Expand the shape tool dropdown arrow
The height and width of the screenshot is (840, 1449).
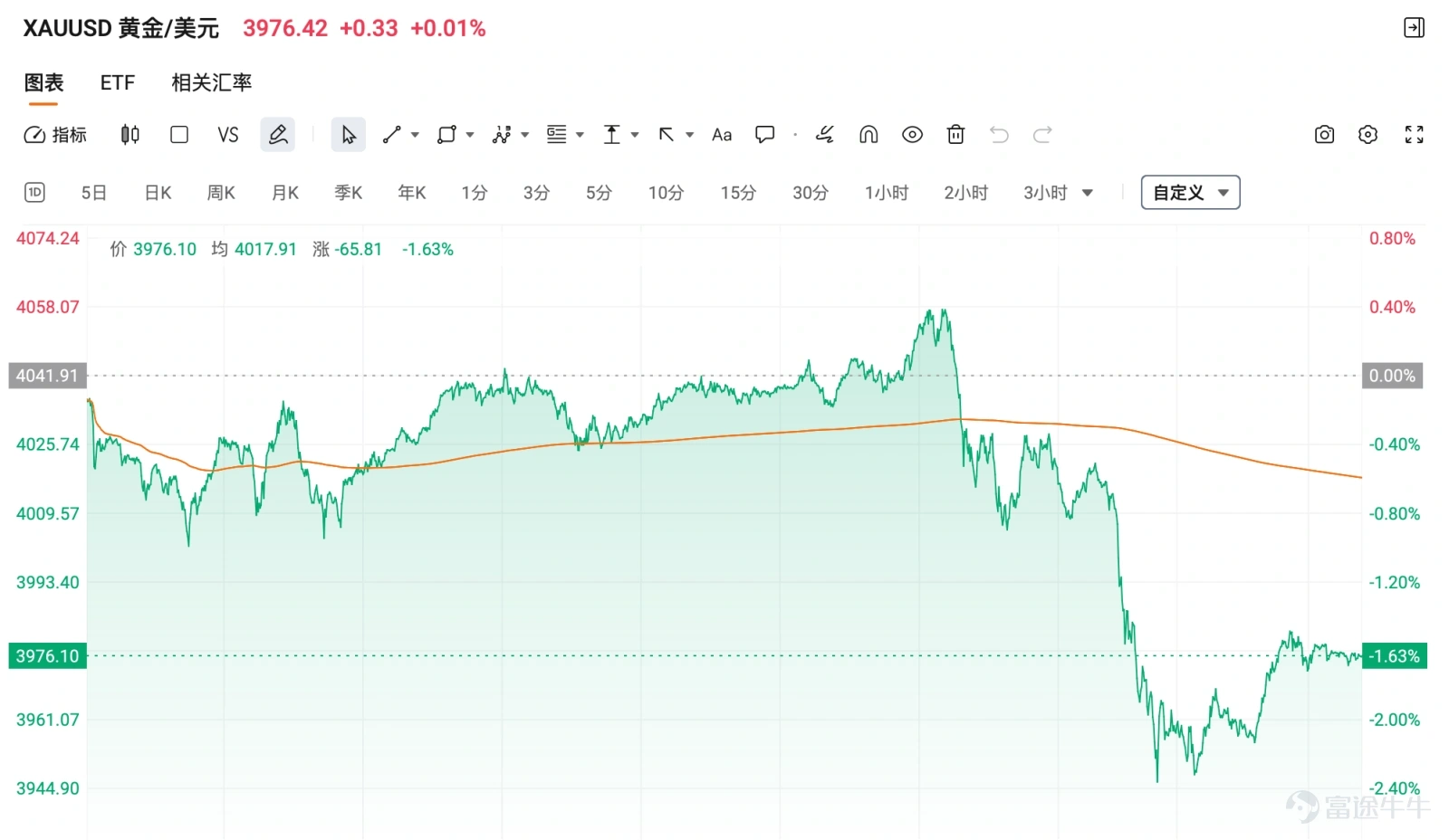pos(470,135)
